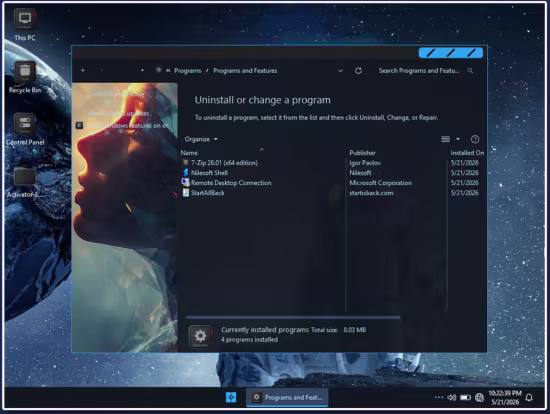Viewport: 550px width, 414px height.
Task: Select Programs and Features breadcrumb
Action: click(245, 71)
